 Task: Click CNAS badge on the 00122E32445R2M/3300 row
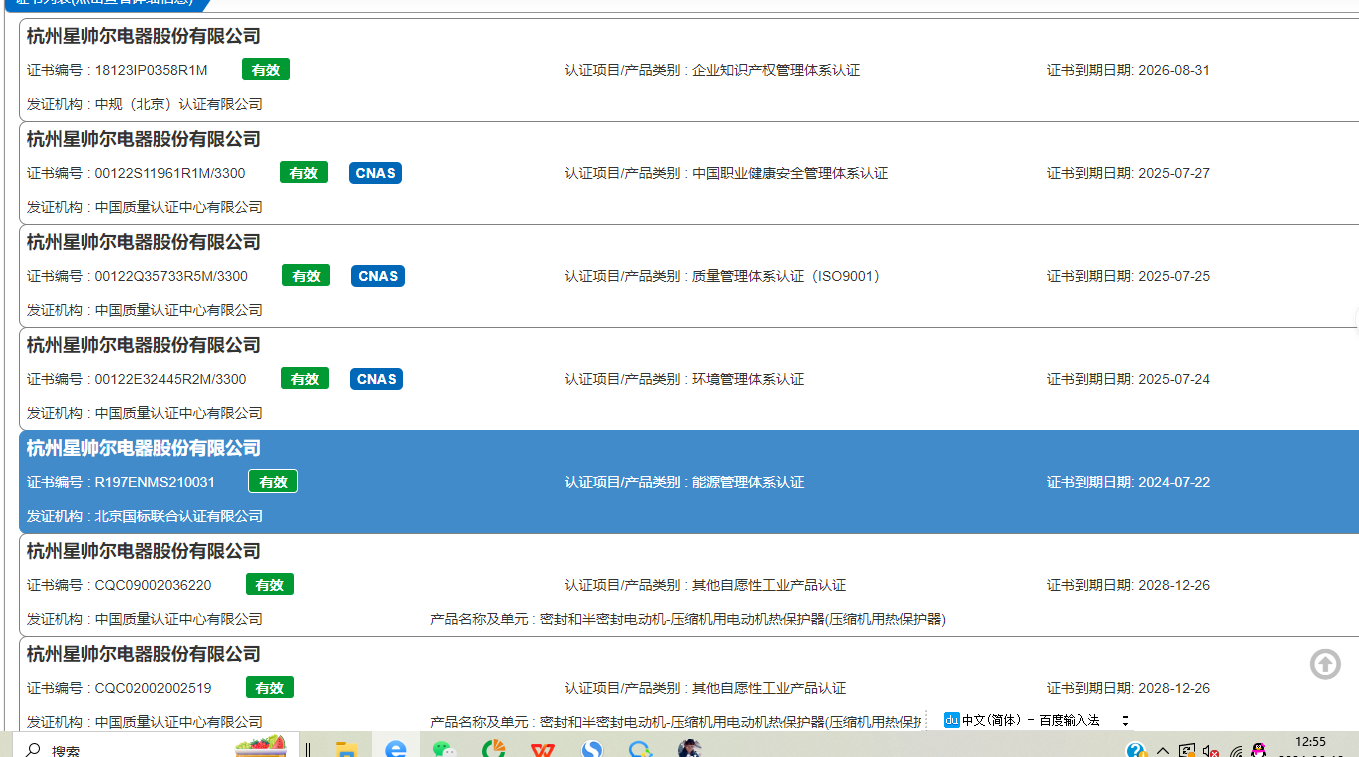[x=377, y=379]
